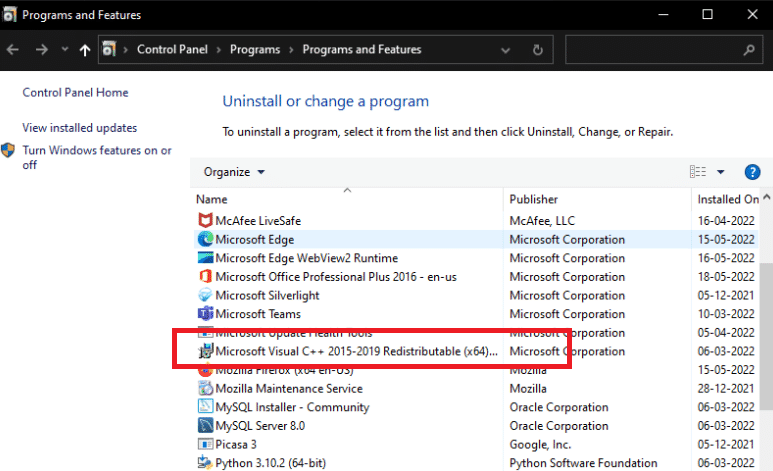Select MySQL Server 8.0 icon
773x471 pixels.
[x=205, y=426]
